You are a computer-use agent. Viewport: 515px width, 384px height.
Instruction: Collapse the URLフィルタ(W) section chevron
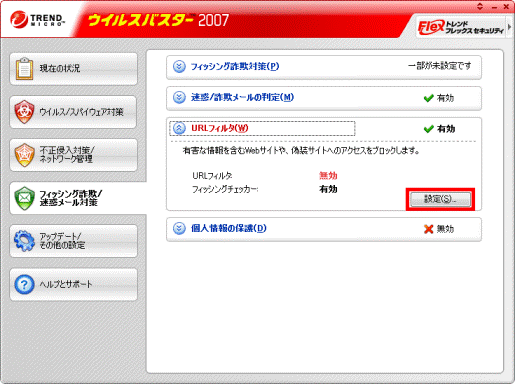[x=179, y=128]
